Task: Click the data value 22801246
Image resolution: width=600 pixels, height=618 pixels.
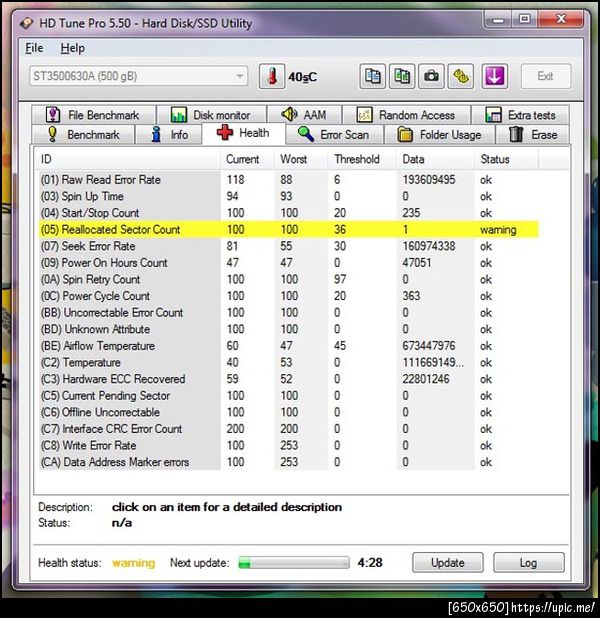Action: point(426,379)
